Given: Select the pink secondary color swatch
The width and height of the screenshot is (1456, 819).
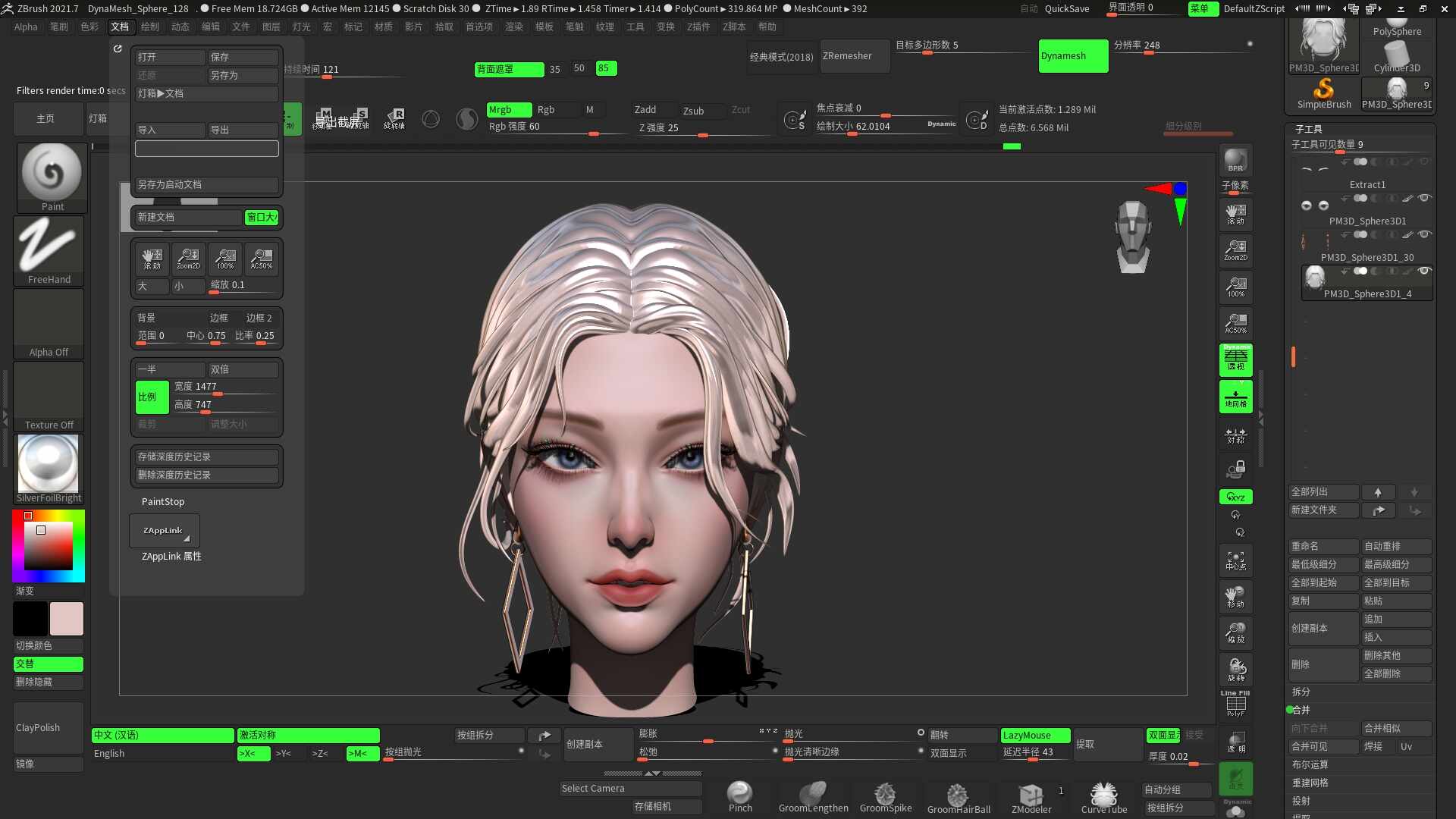Looking at the screenshot, I should click(67, 619).
